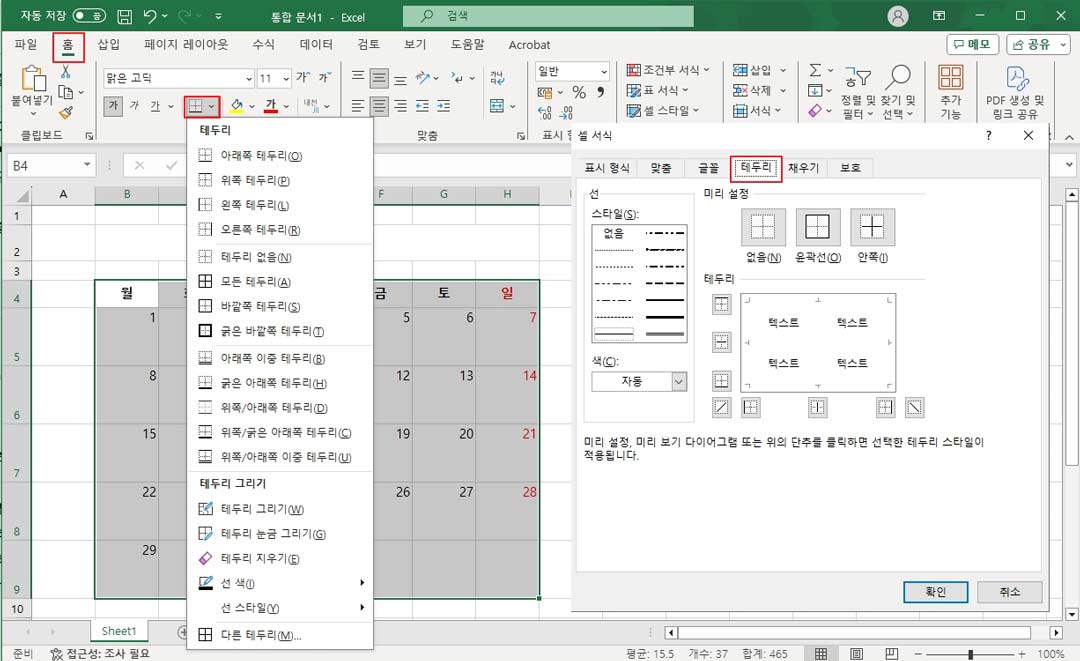Expand the Cell Styles dropdown
Viewport: 1080px width, 661px height.
tap(696, 110)
